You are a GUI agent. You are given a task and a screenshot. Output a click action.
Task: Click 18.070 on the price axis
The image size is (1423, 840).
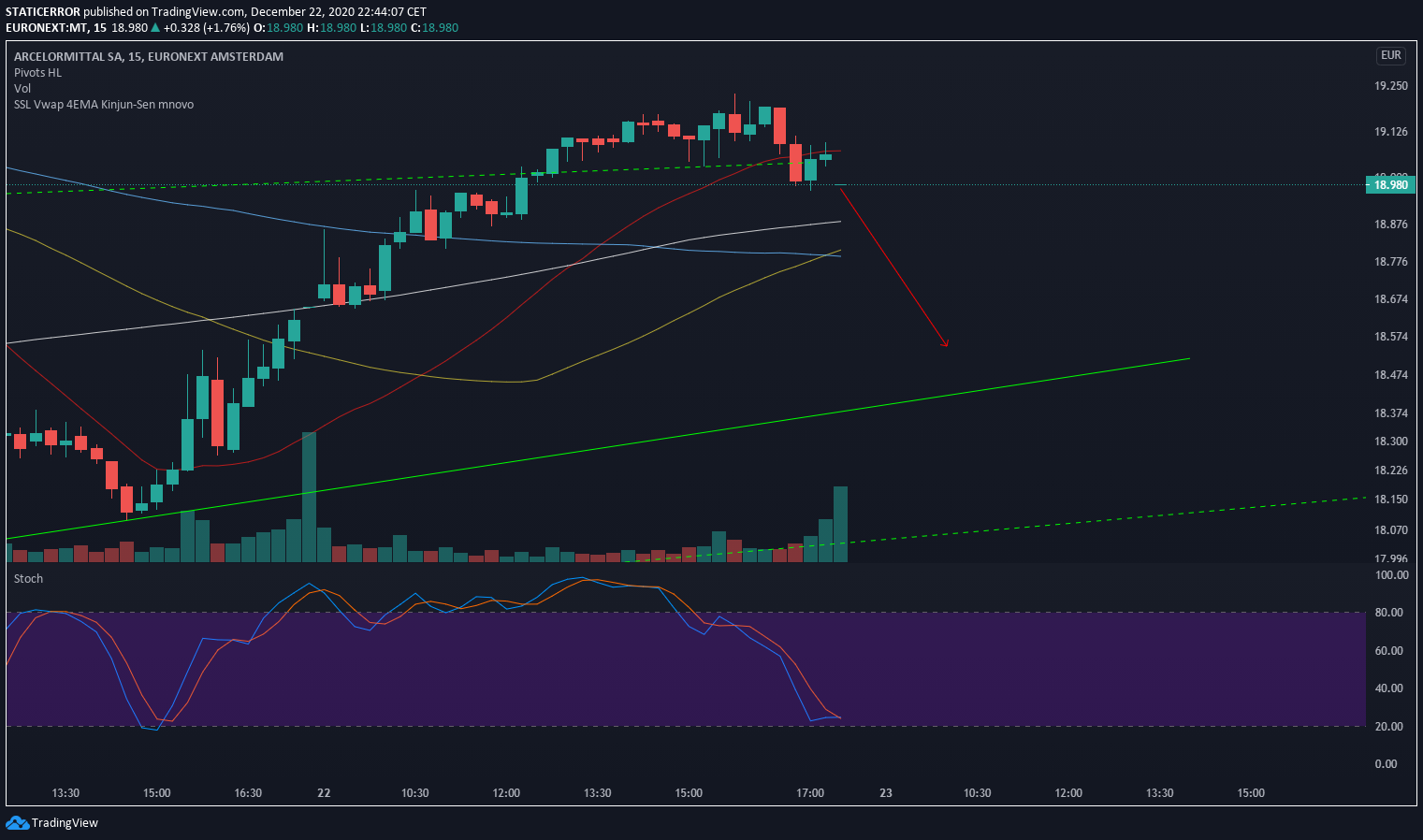tap(1390, 530)
